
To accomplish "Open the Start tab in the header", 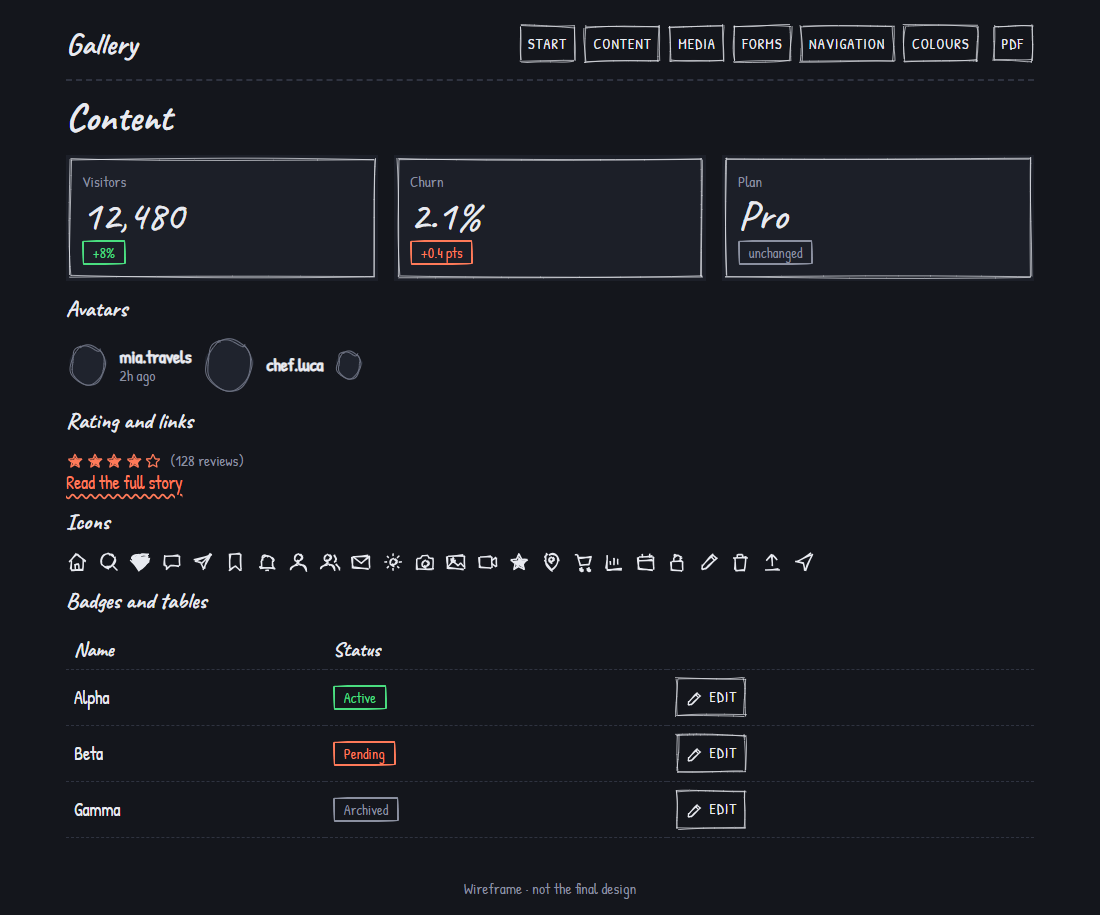I will 547,44.
